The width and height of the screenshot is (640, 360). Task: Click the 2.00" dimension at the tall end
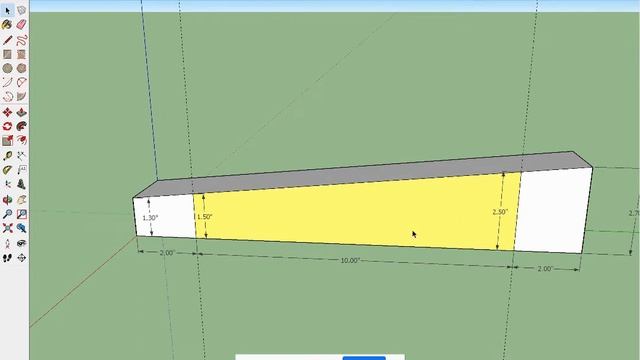(545, 269)
